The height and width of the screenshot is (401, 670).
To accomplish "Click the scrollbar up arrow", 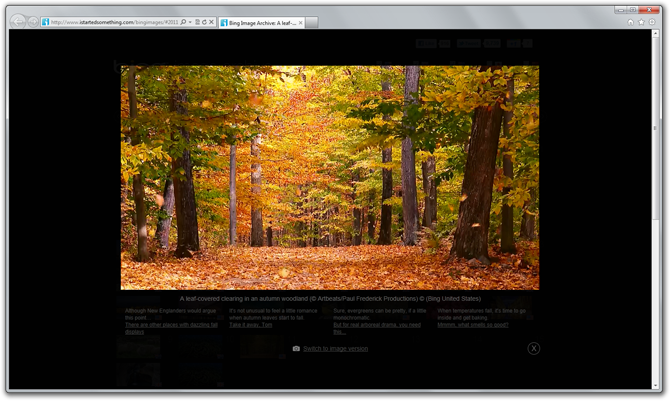I will coord(655,33).
